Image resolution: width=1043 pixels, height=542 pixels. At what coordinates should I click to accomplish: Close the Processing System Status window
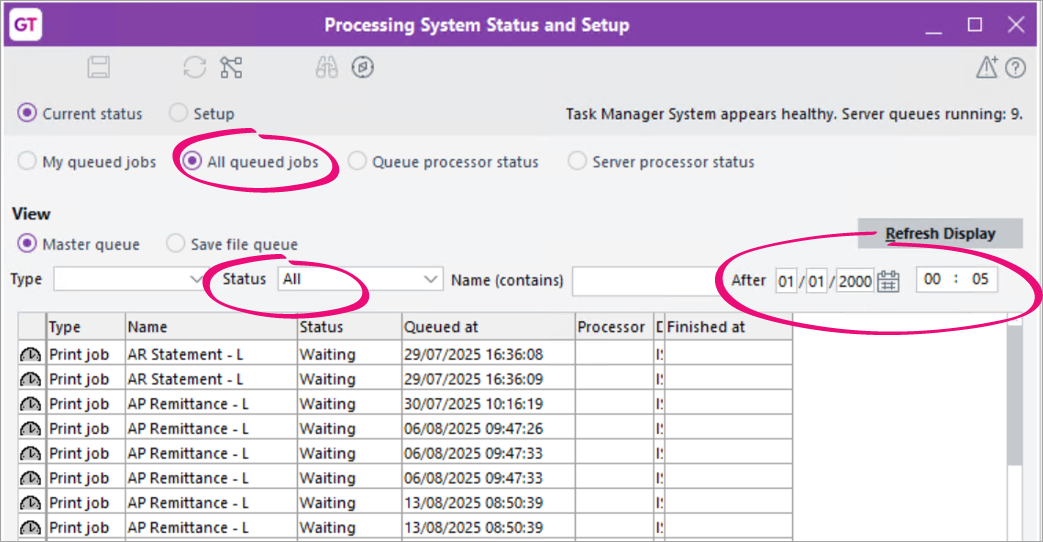[x=1016, y=25]
